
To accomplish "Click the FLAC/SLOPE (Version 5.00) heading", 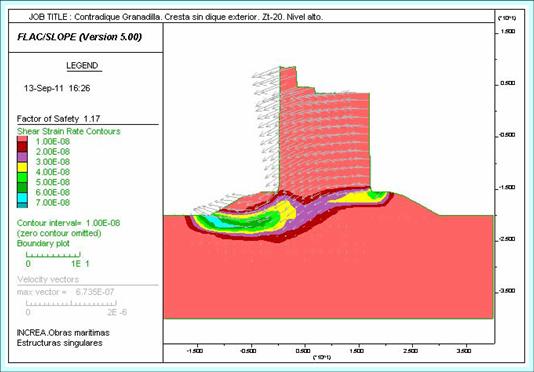I will click(79, 37).
